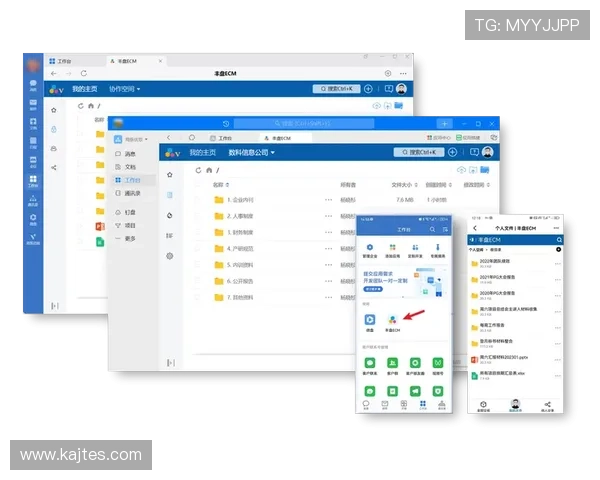Open the 协作空间 dropdown in the back window
The height and width of the screenshot is (480, 600).
[125, 89]
